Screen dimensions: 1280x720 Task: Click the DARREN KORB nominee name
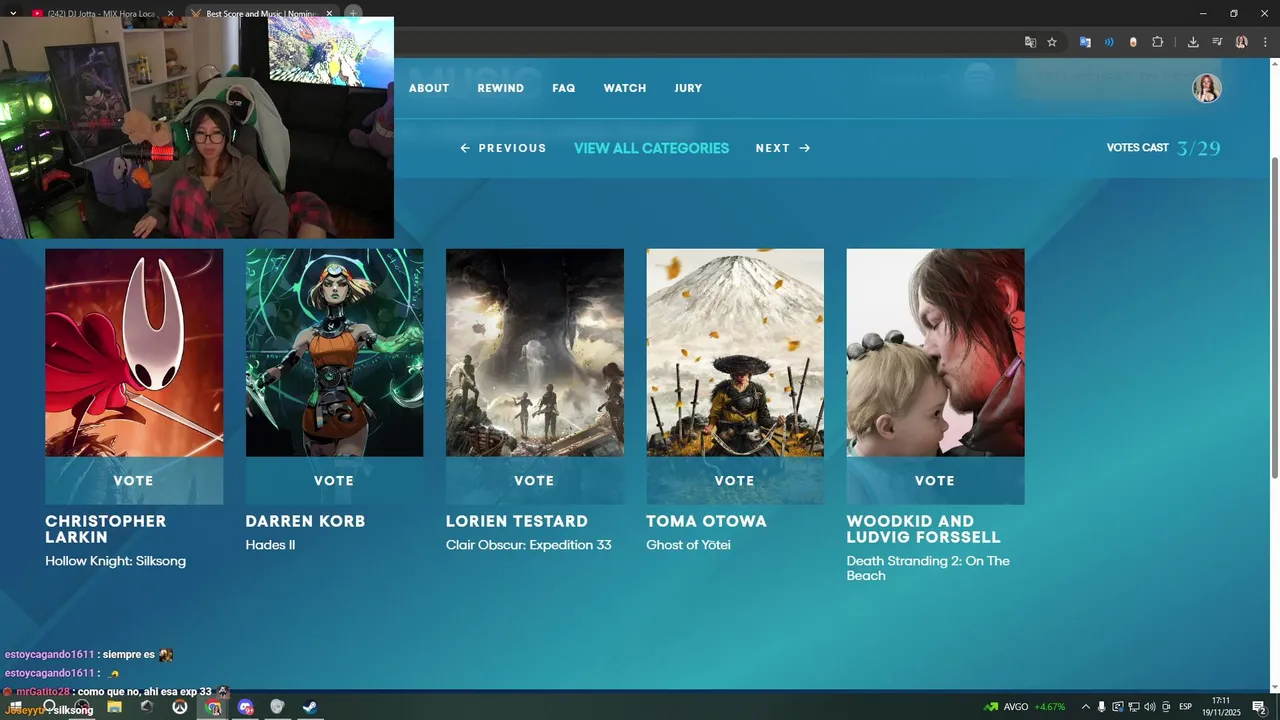coord(305,521)
